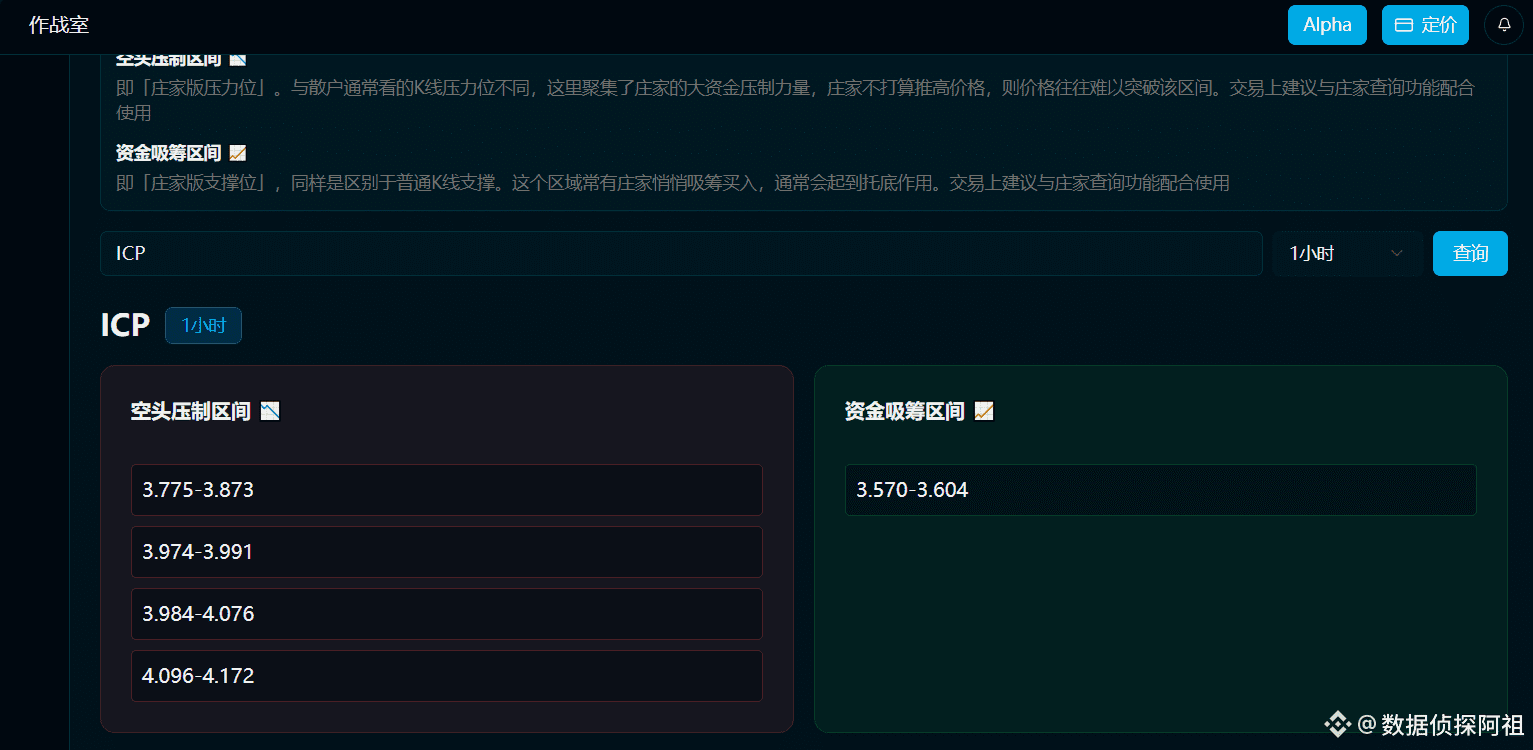Click the card icon in 定价 button
Image resolution: width=1533 pixels, height=750 pixels.
click(x=1403, y=25)
